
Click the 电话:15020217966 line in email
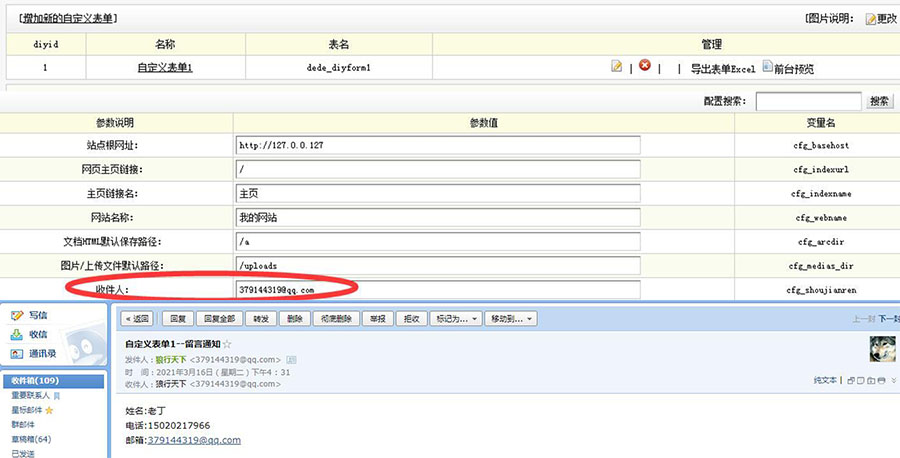[168, 426]
